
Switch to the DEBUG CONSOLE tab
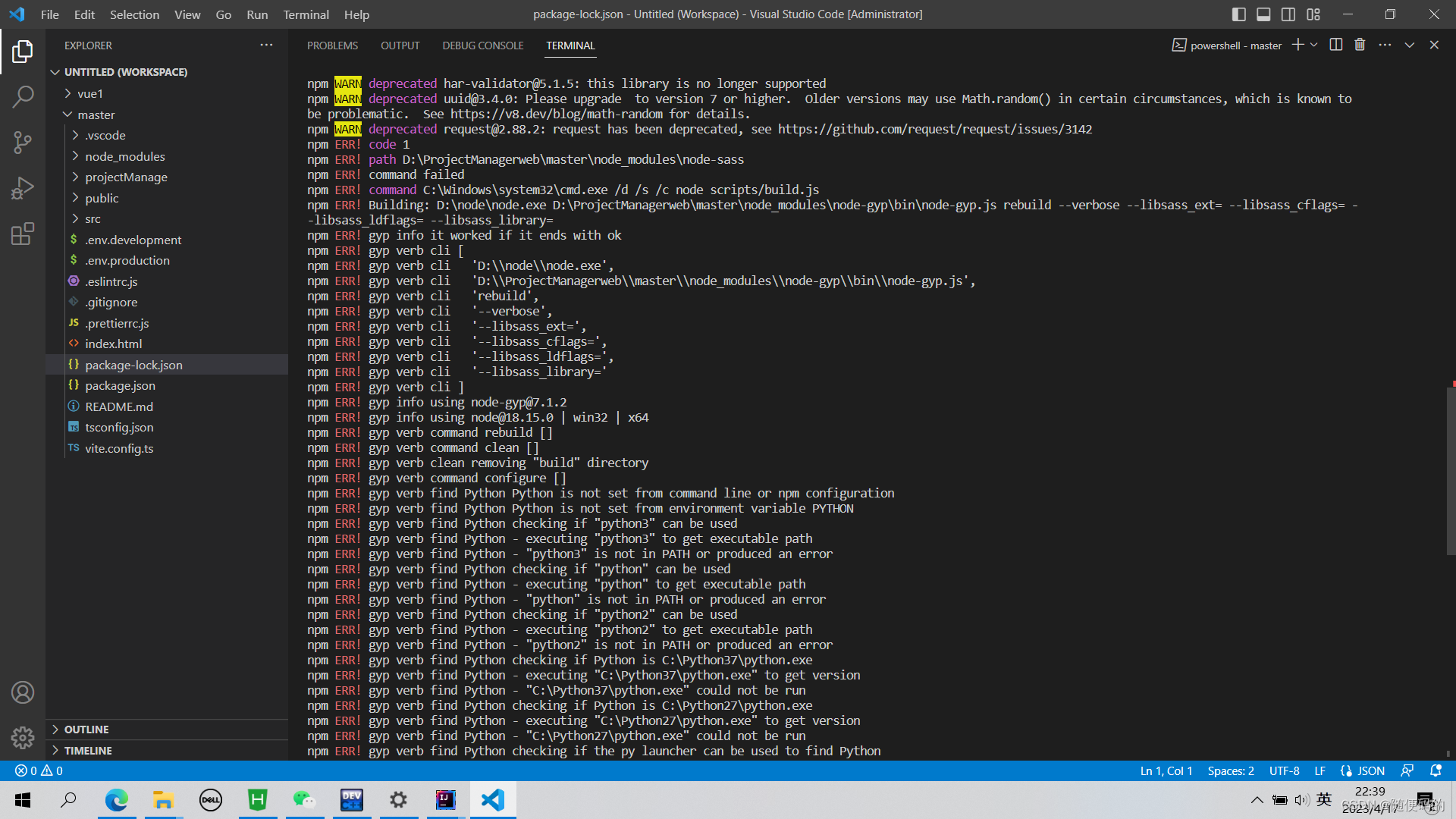point(483,45)
